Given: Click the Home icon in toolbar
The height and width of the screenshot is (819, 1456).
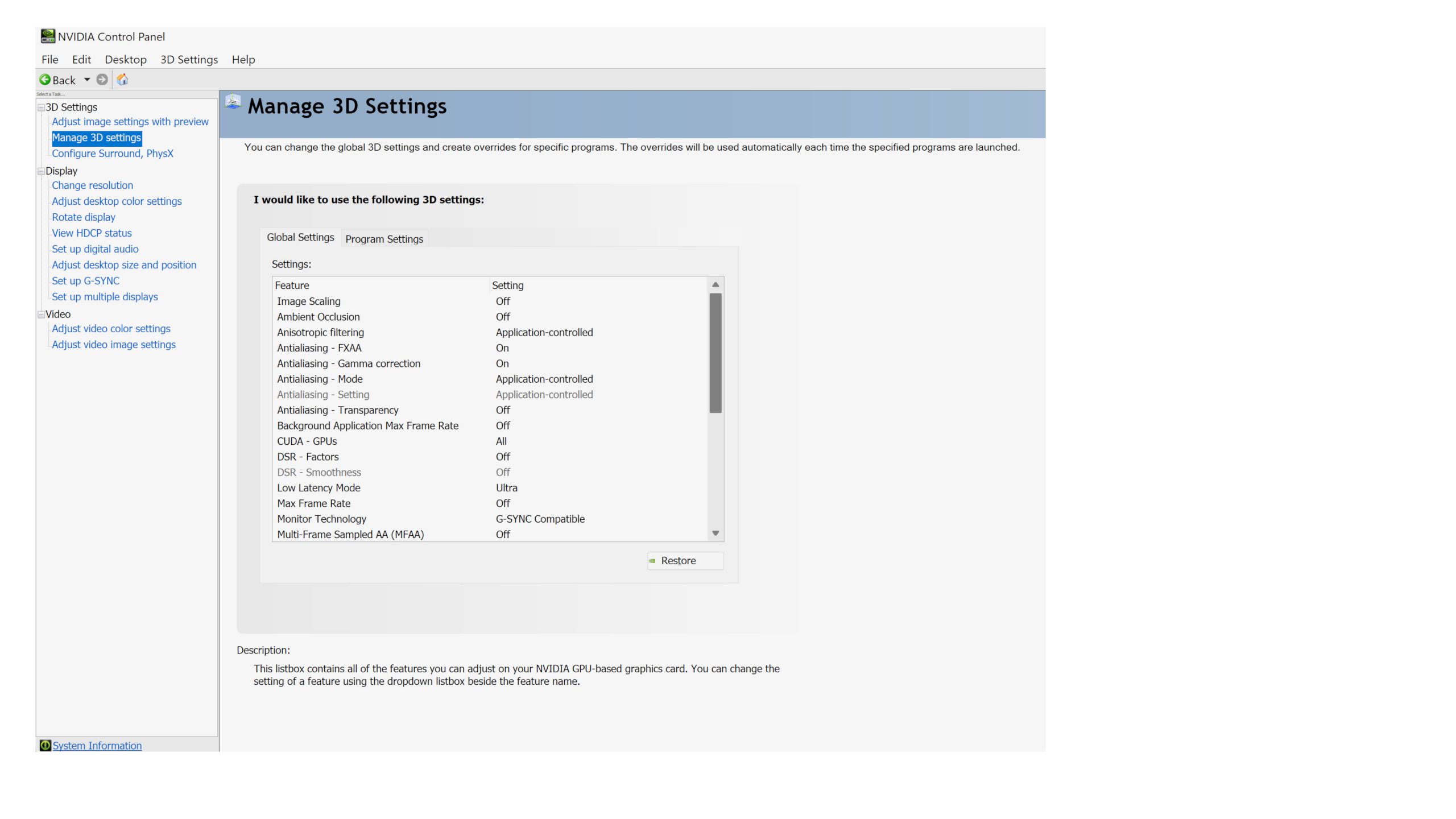Looking at the screenshot, I should tap(122, 80).
